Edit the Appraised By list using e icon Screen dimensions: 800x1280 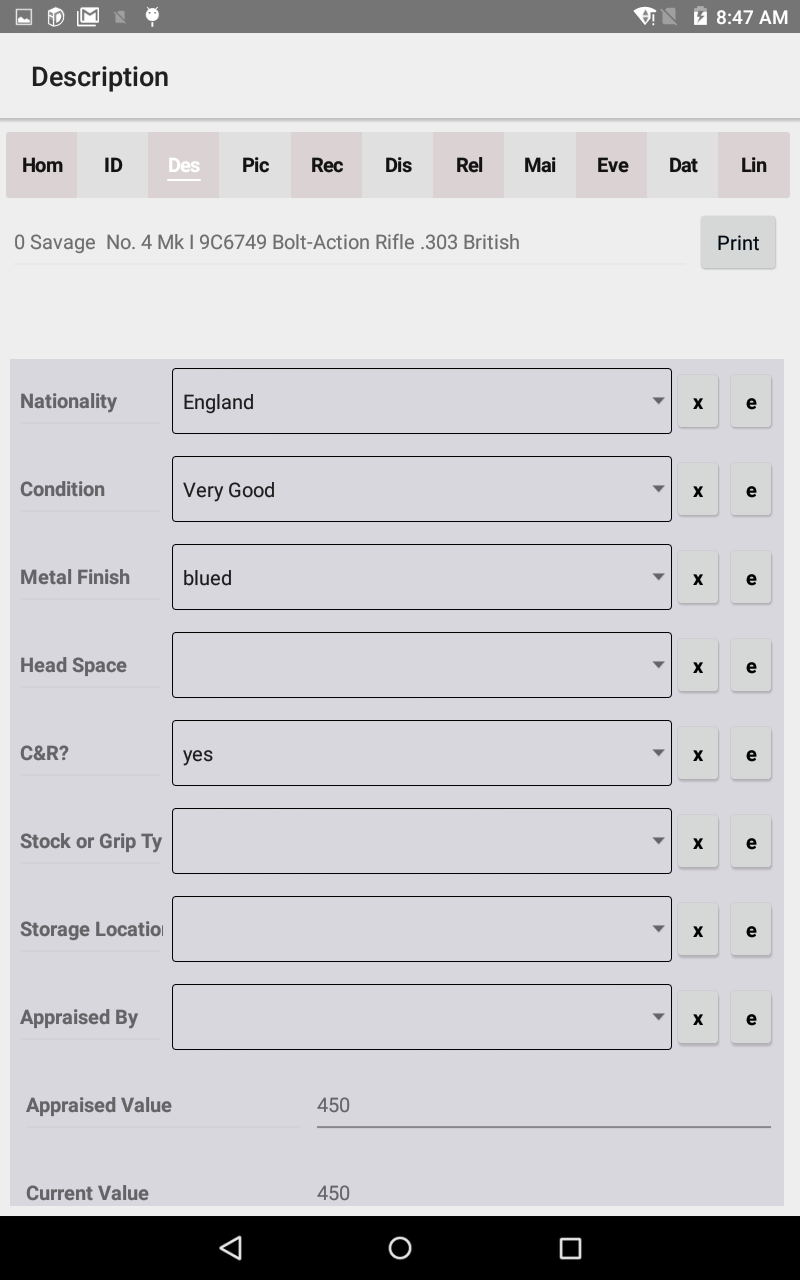pos(751,1017)
